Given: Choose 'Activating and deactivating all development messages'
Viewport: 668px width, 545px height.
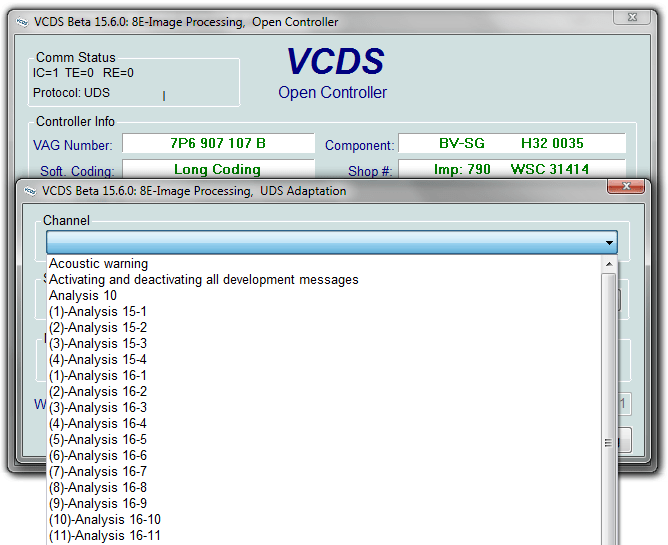Looking at the screenshot, I should click(x=324, y=280).
